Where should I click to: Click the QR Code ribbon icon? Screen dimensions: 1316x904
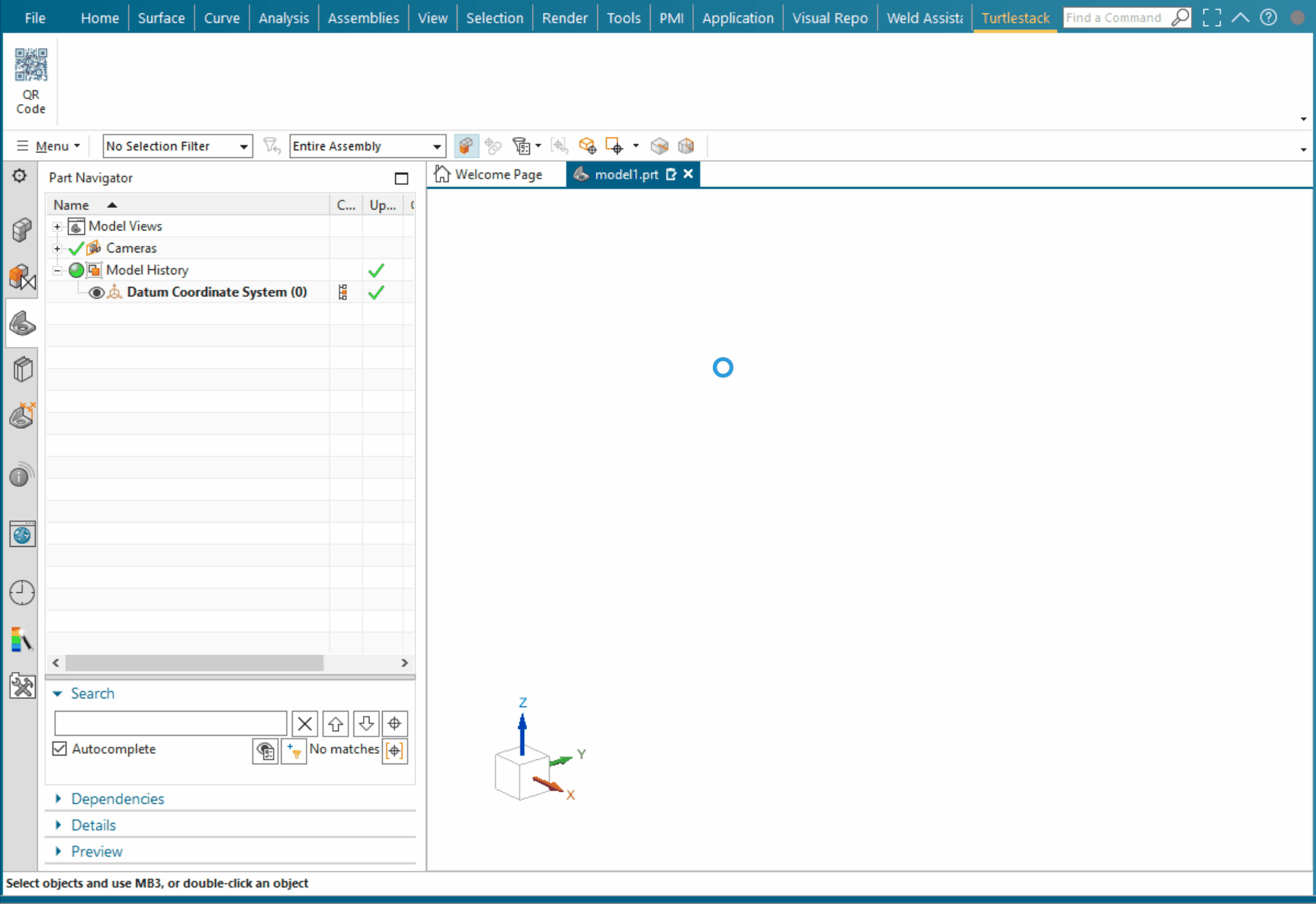click(x=31, y=81)
